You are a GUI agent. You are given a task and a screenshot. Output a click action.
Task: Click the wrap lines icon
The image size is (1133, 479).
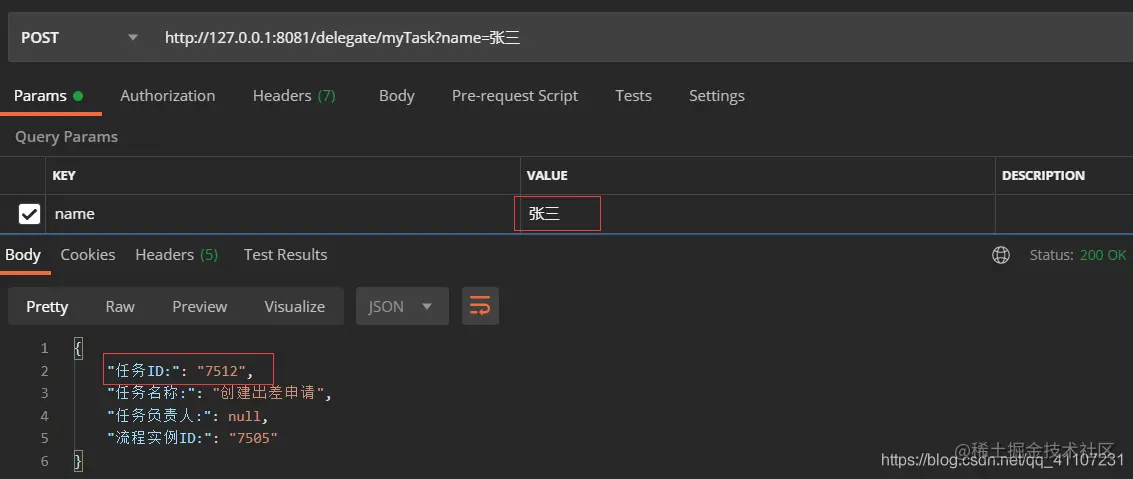[481, 306]
